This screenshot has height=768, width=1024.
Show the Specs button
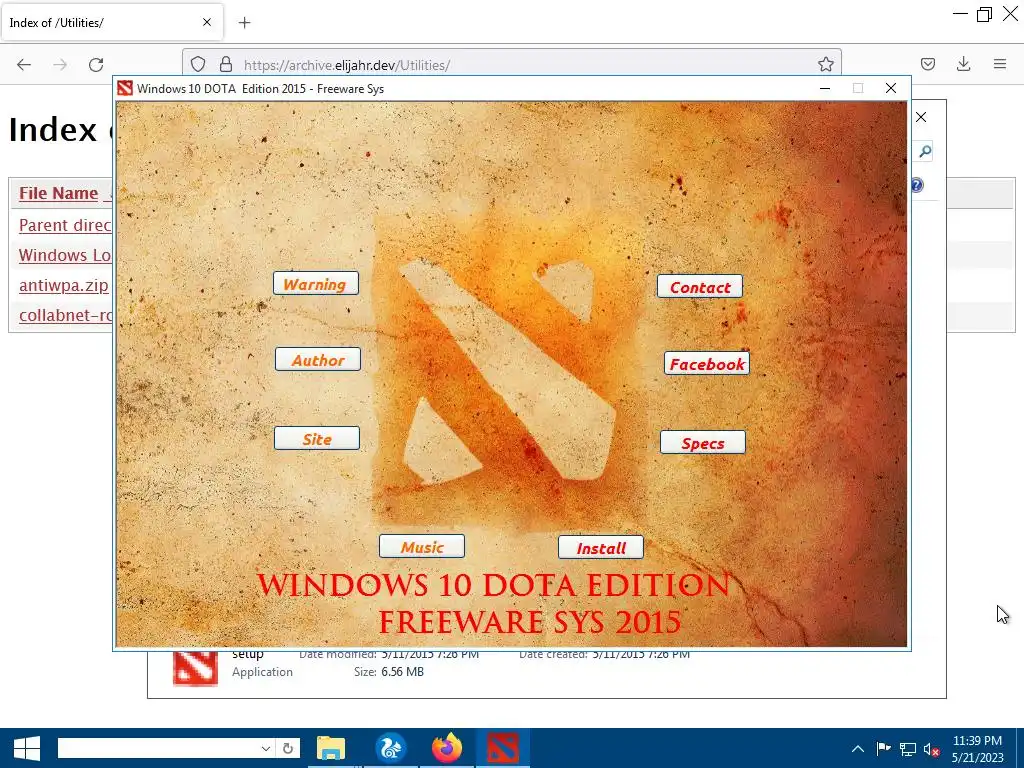(703, 442)
